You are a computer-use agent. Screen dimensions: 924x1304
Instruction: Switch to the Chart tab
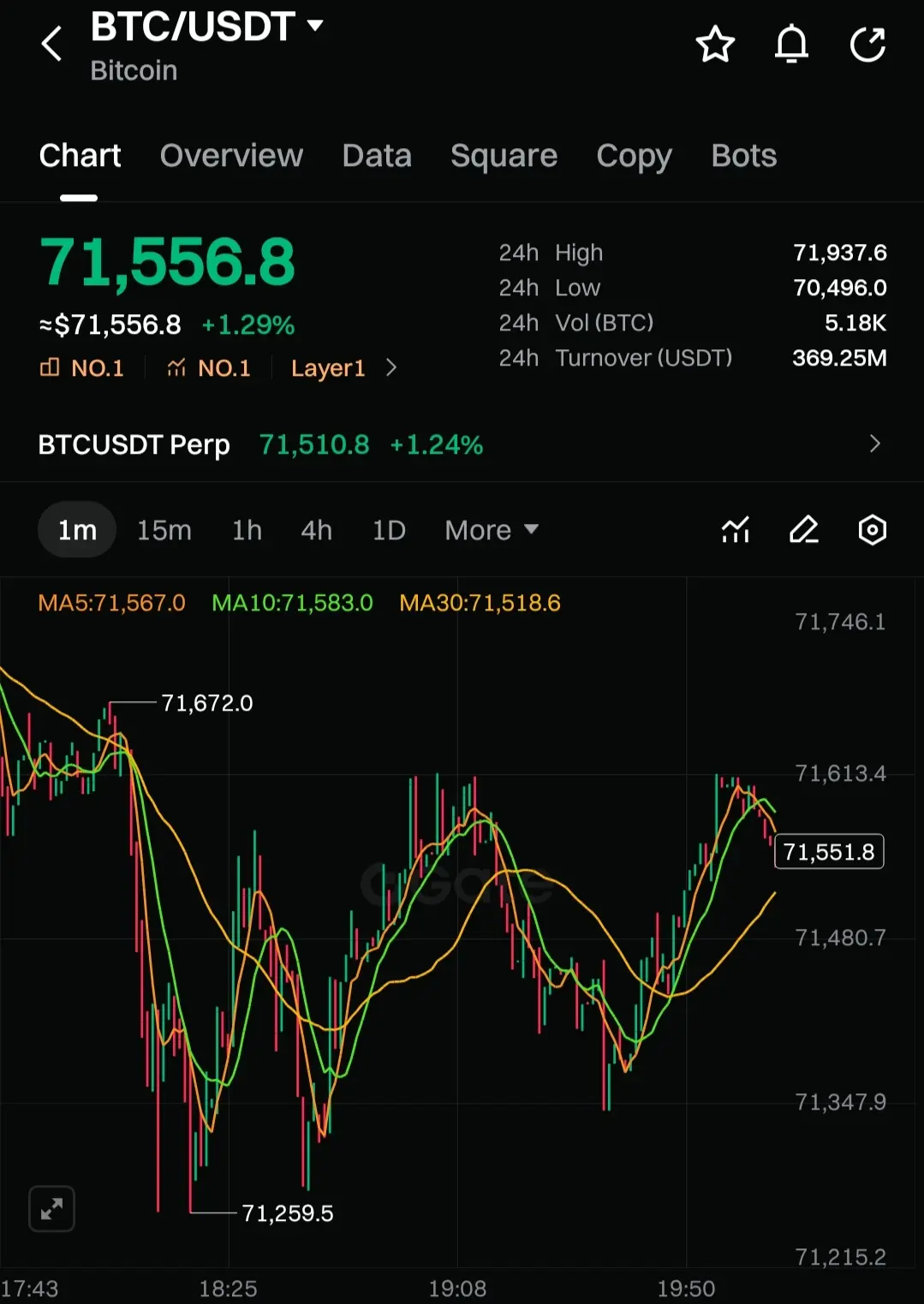[x=80, y=156]
